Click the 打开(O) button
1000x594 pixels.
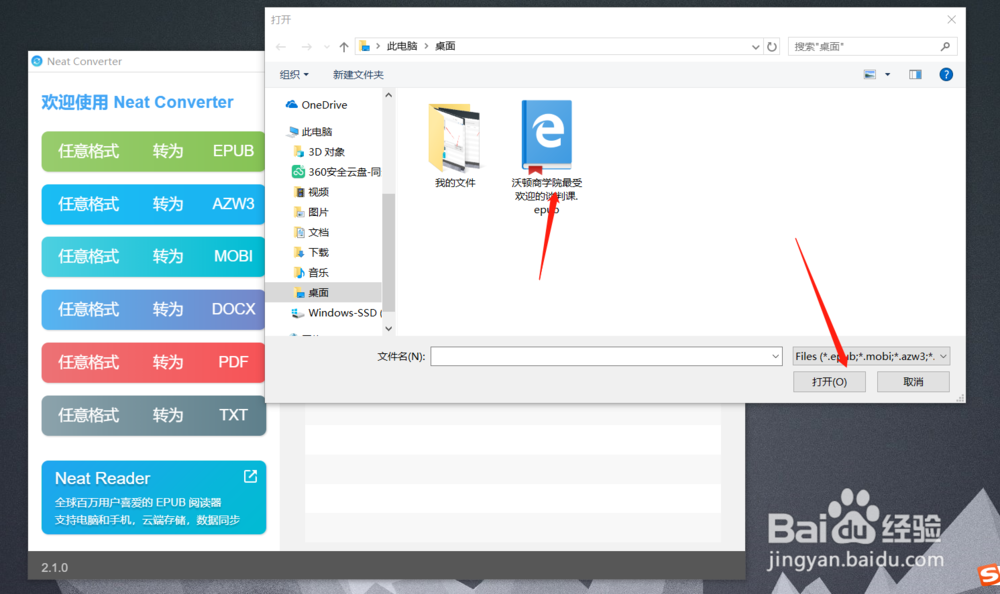pos(829,382)
